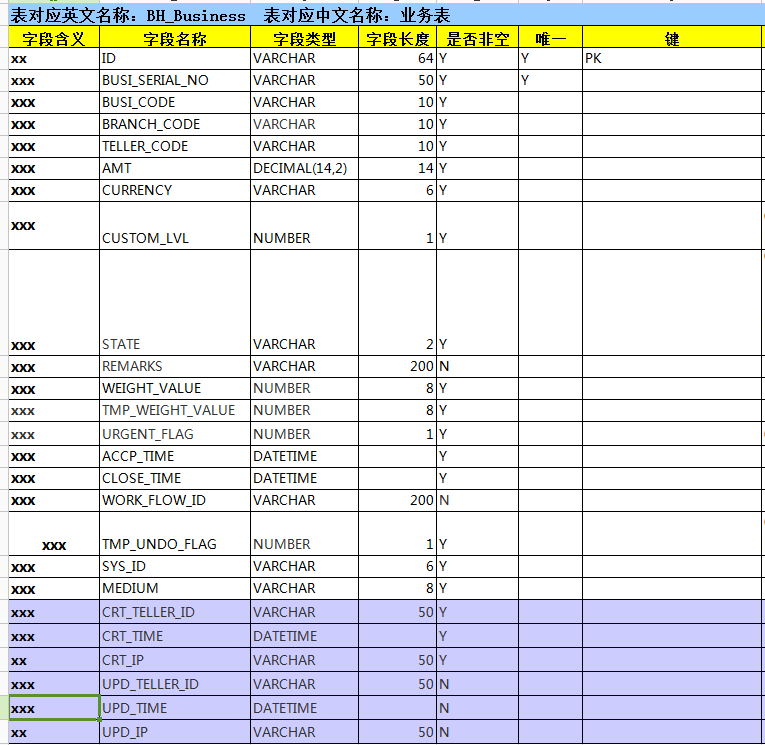Select the SYS_ID cell

(175, 566)
